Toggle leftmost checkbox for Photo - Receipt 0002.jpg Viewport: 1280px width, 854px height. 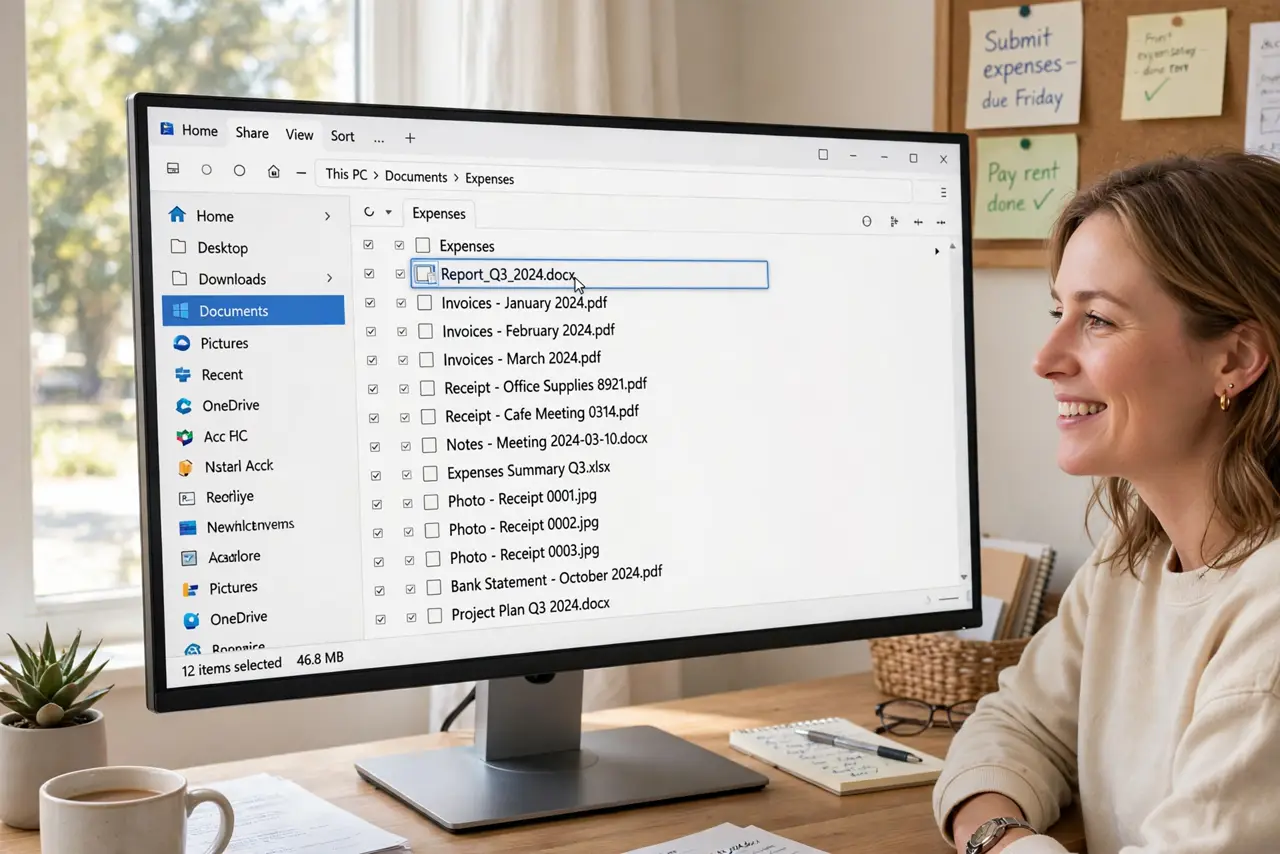378,533
